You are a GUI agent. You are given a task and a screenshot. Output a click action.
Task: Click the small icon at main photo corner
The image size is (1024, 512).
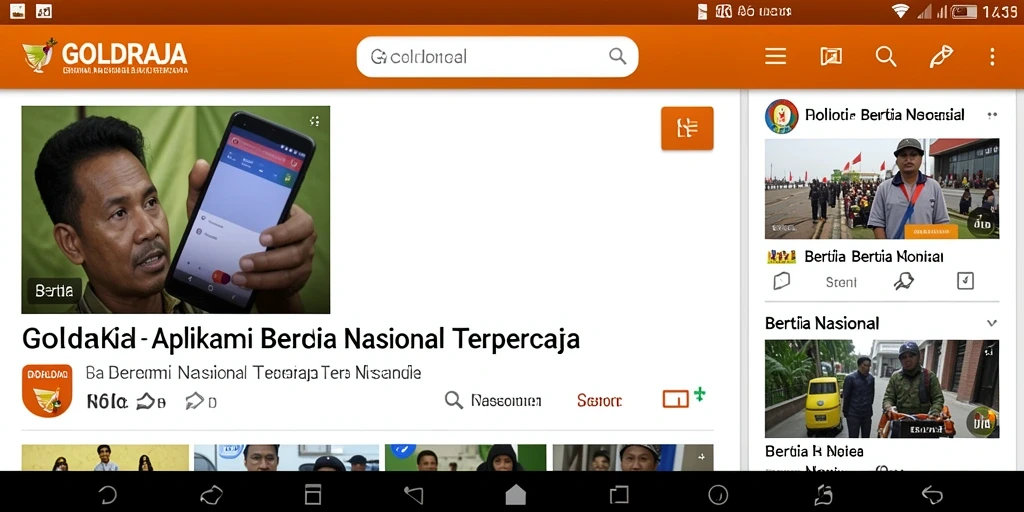coord(315,121)
